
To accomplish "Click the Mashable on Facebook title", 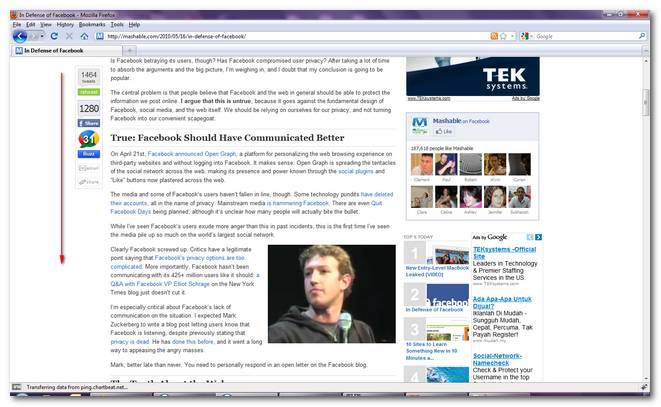I will [x=461, y=121].
